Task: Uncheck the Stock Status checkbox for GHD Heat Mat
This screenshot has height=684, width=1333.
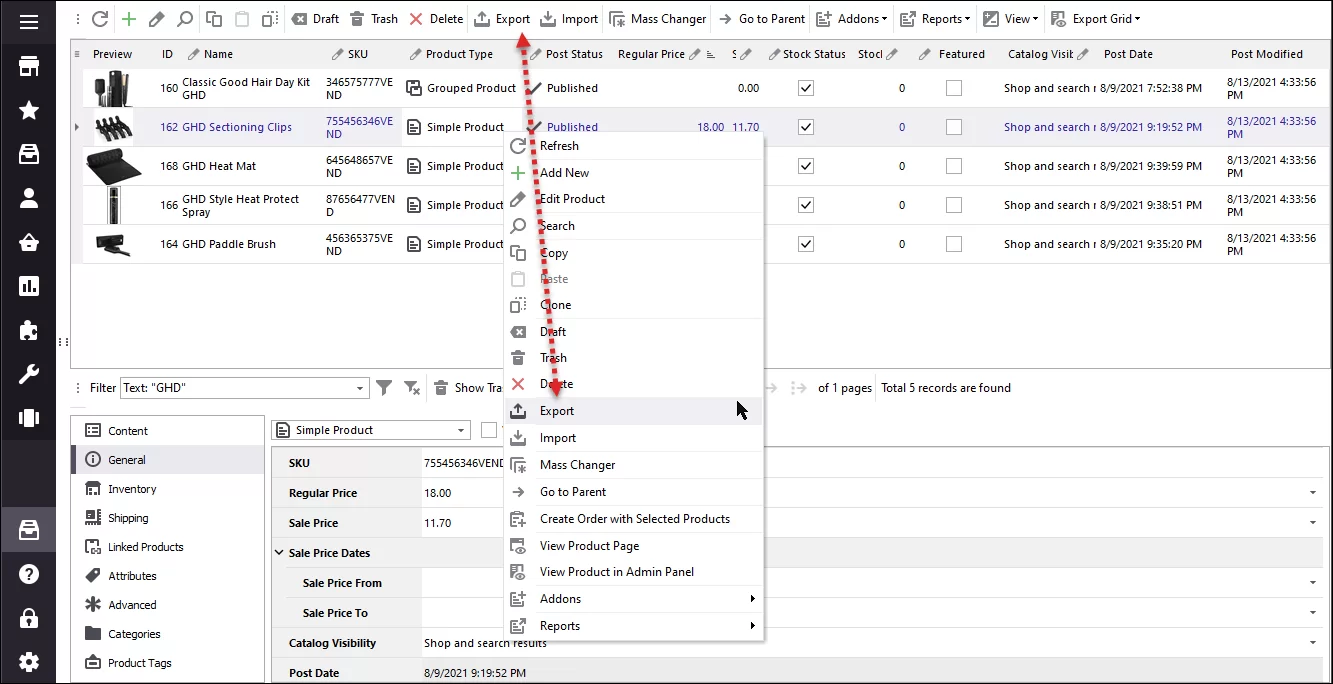Action: click(805, 166)
